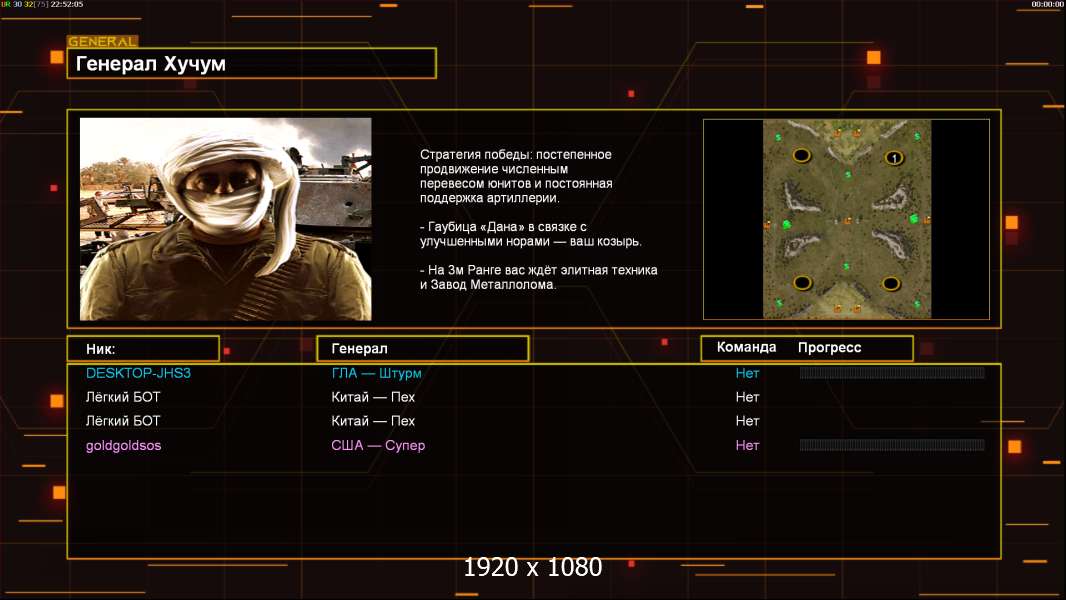
Task: Click the small green dollar icon above the minimap center
Action: coord(847,175)
